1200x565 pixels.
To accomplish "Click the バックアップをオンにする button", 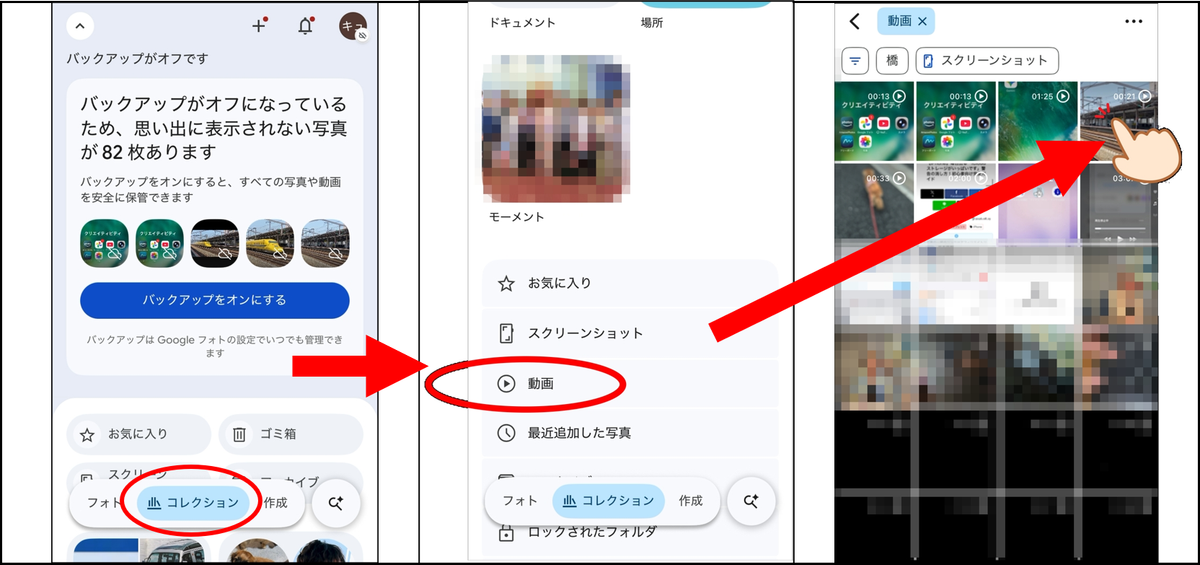I will (214, 300).
